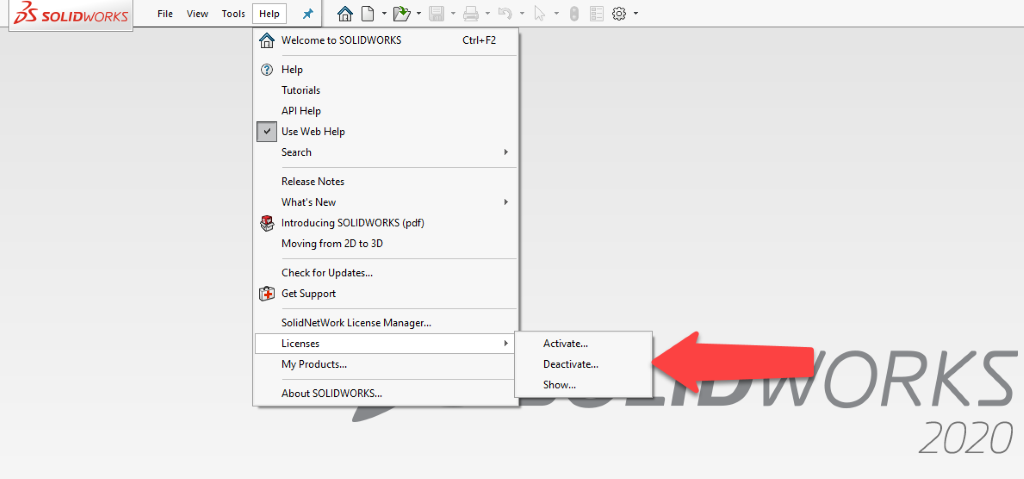The height and width of the screenshot is (479, 1024).
Task: Click Get Support with red cross icon
Action: (308, 294)
